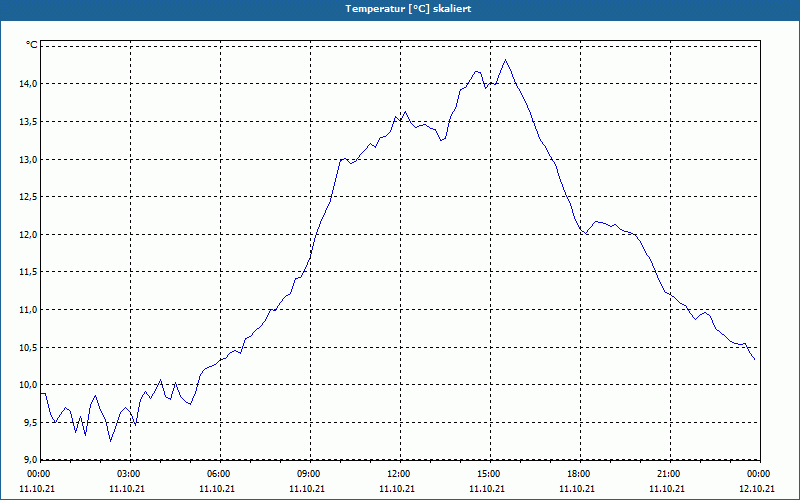800x500 pixels.
Task: Click the °C unit label on the axis
Action: pyautogui.click(x=32, y=45)
